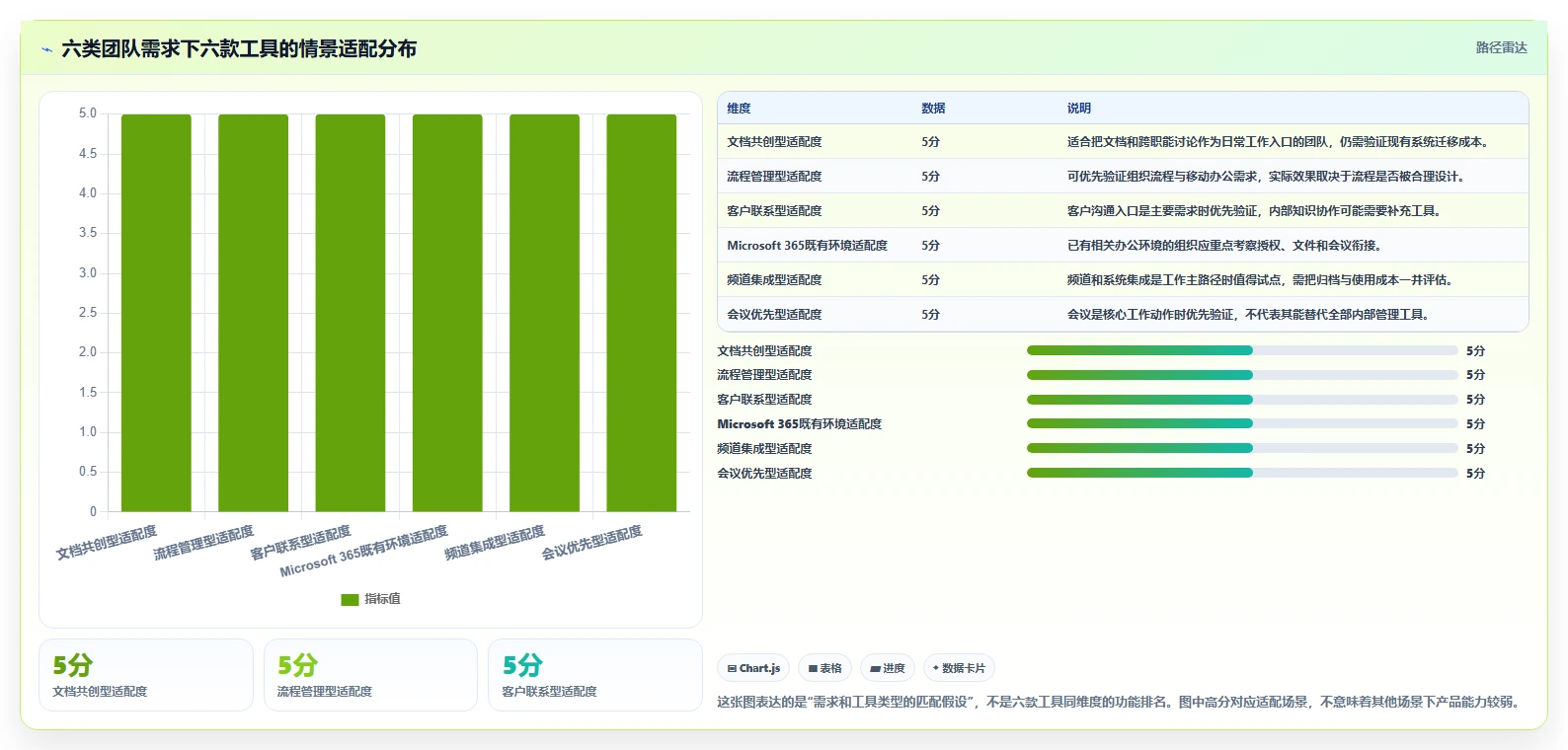Click the 维度 column header
Image resolution: width=1568 pixels, height=750 pixels.
739,109
